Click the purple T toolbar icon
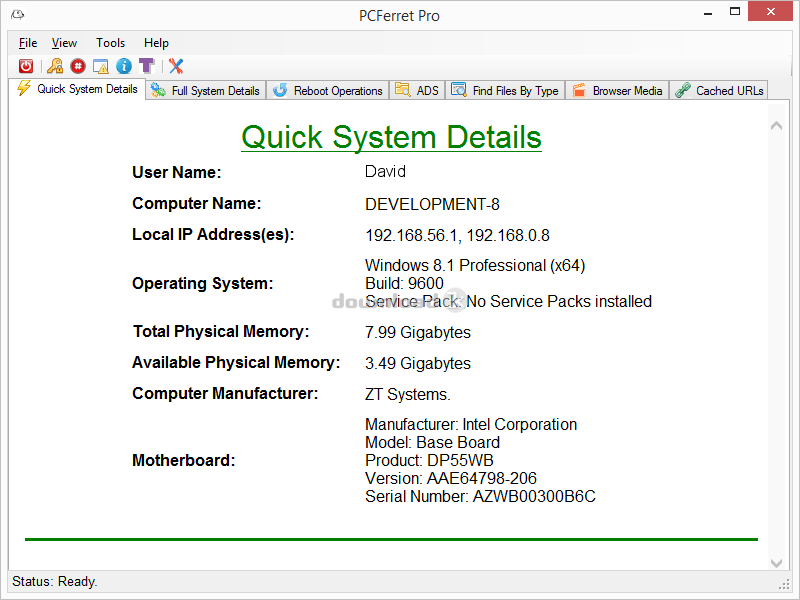The width and height of the screenshot is (800, 600). (147, 66)
